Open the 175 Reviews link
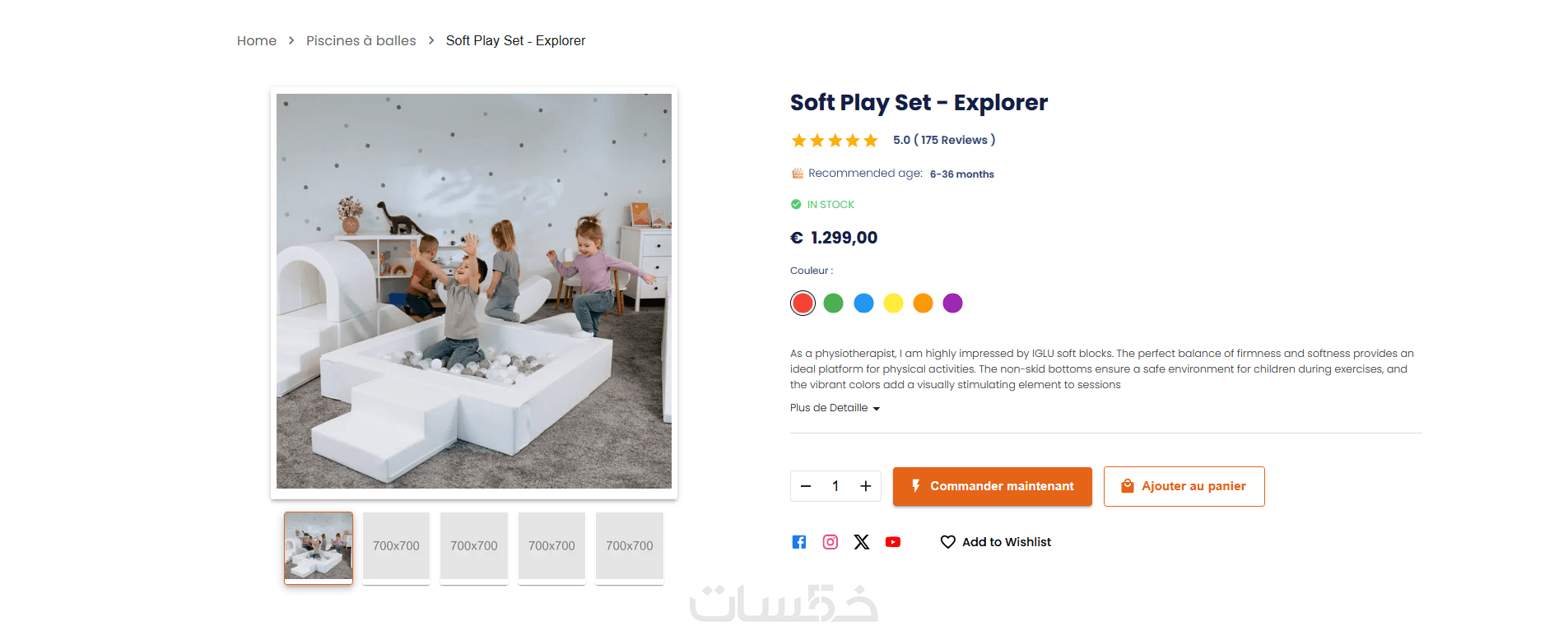 click(x=954, y=141)
